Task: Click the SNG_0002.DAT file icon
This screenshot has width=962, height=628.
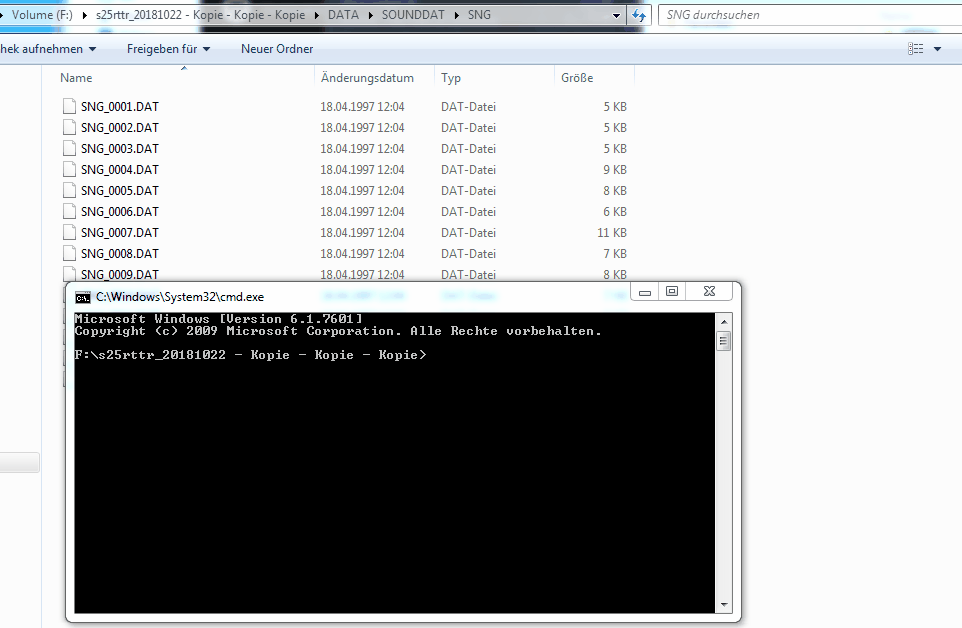Action: (69, 127)
